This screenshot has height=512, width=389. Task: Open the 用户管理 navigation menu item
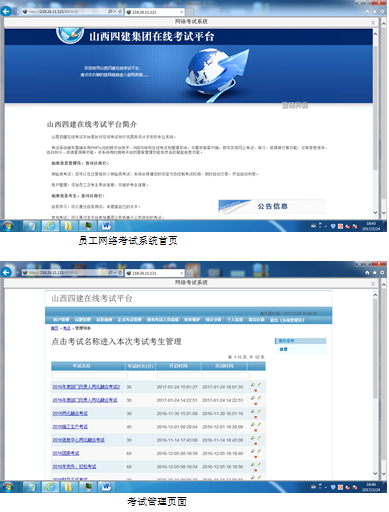coord(61,320)
